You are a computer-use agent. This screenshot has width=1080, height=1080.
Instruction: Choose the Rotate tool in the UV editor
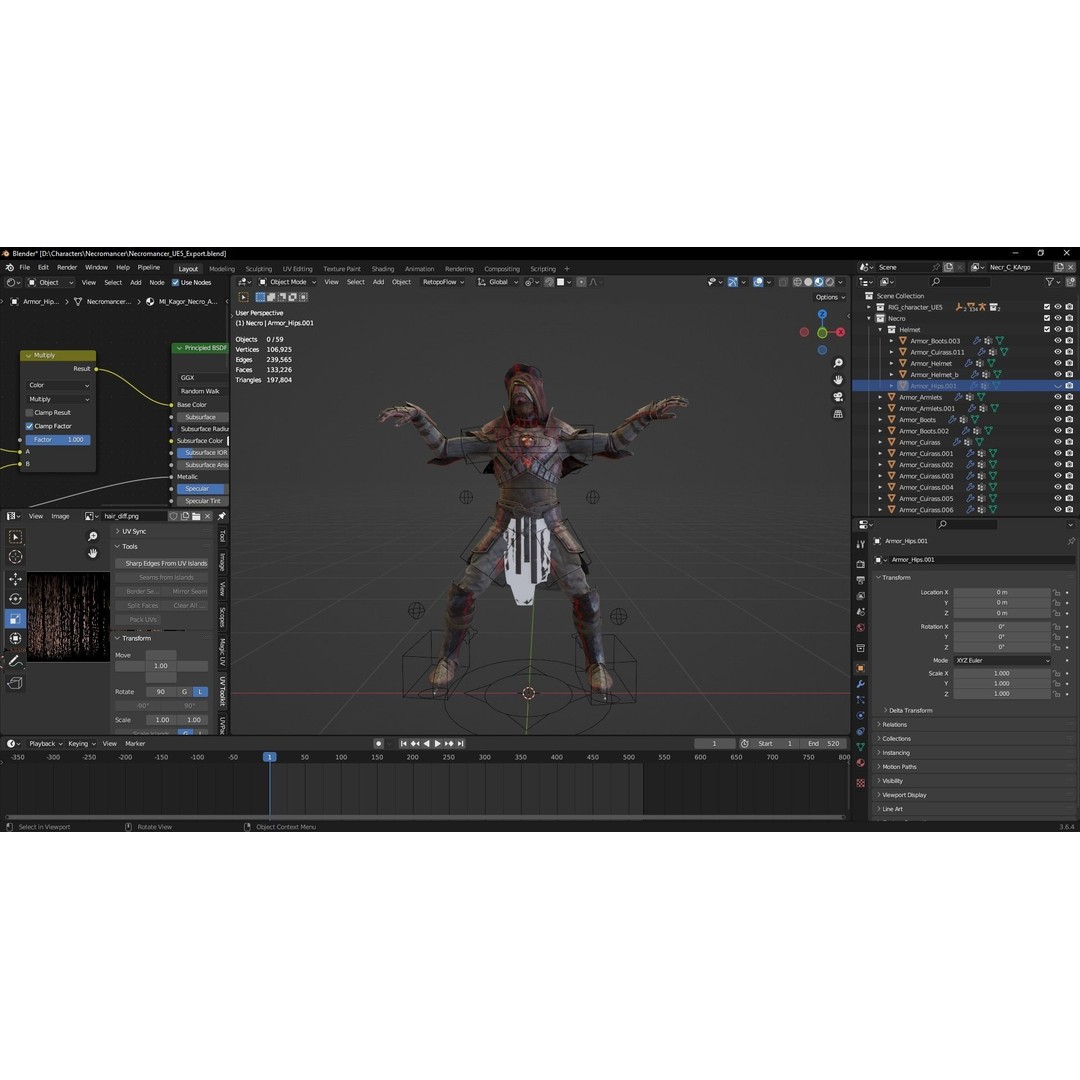15,599
